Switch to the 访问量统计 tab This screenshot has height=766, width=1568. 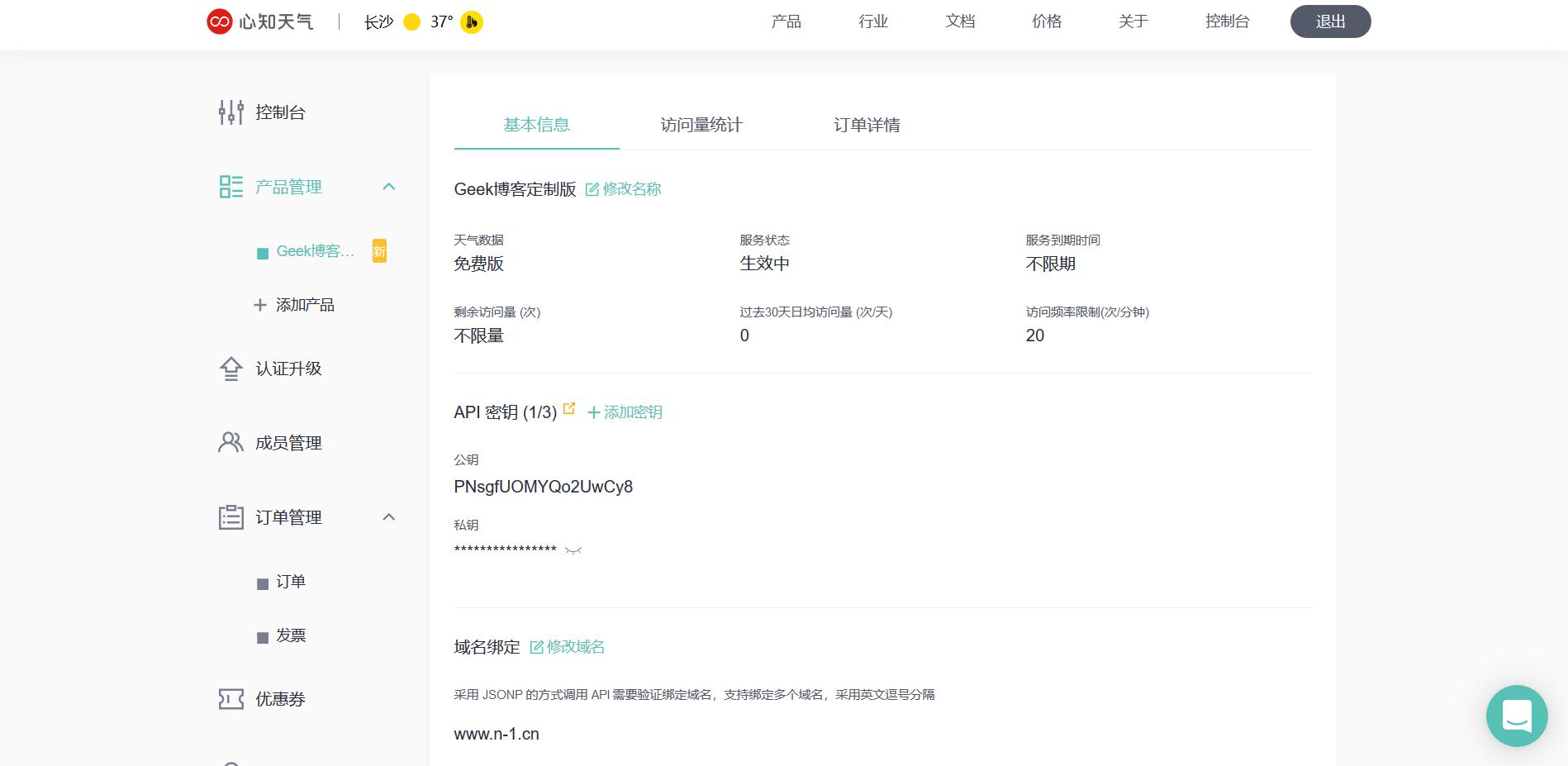[x=701, y=125]
